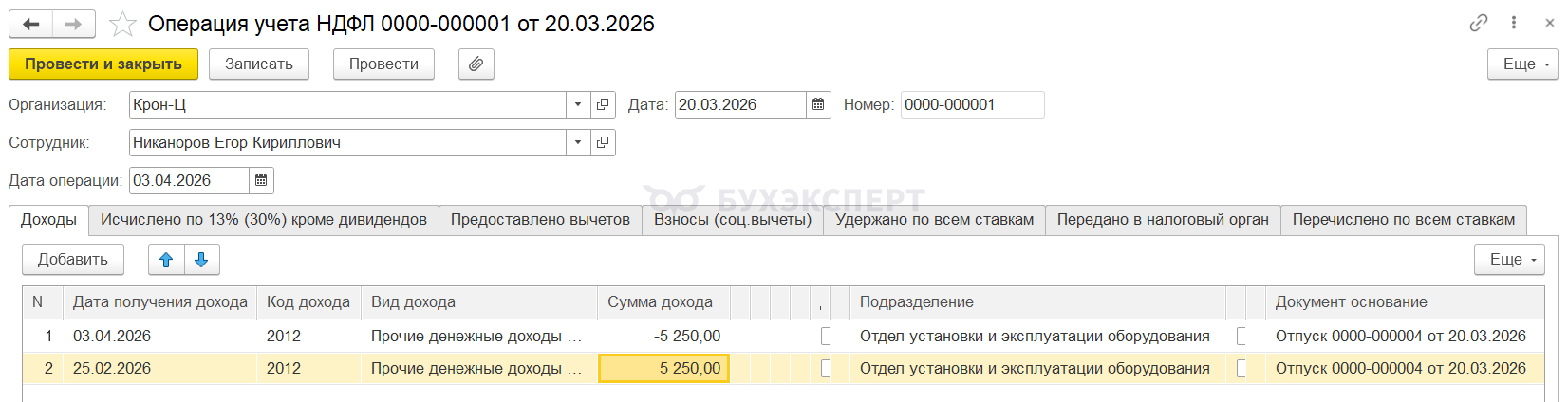Click the paperclip attachments icon

point(476,64)
